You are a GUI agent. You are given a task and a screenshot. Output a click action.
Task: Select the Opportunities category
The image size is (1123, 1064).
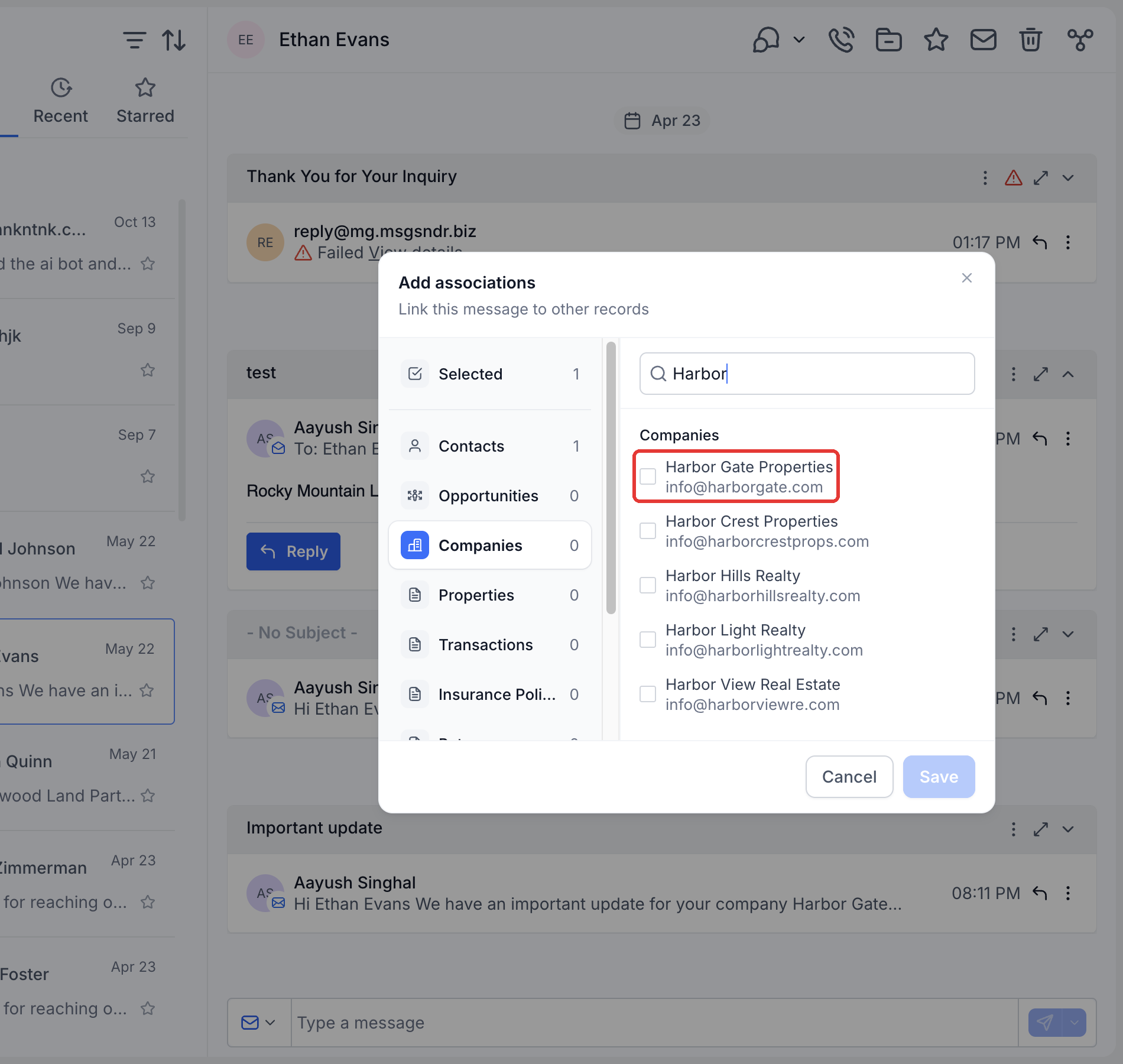click(490, 496)
